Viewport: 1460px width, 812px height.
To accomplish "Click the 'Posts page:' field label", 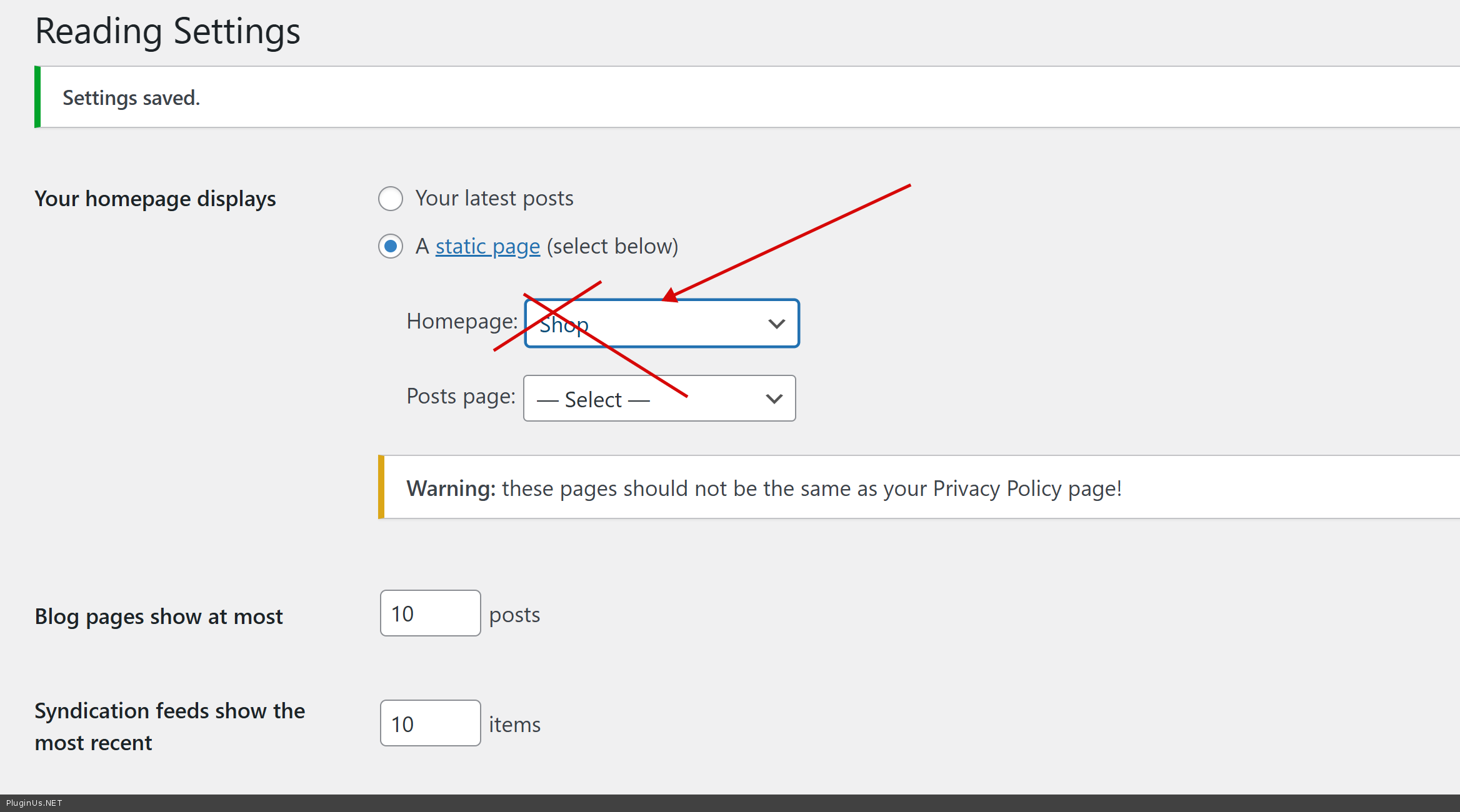I will pyautogui.click(x=461, y=396).
